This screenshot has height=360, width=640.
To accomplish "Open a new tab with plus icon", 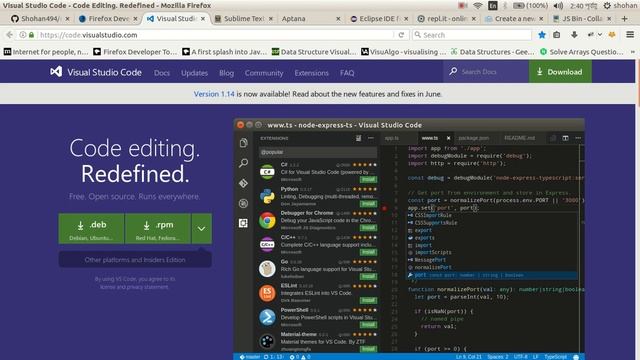I will tap(624, 19).
